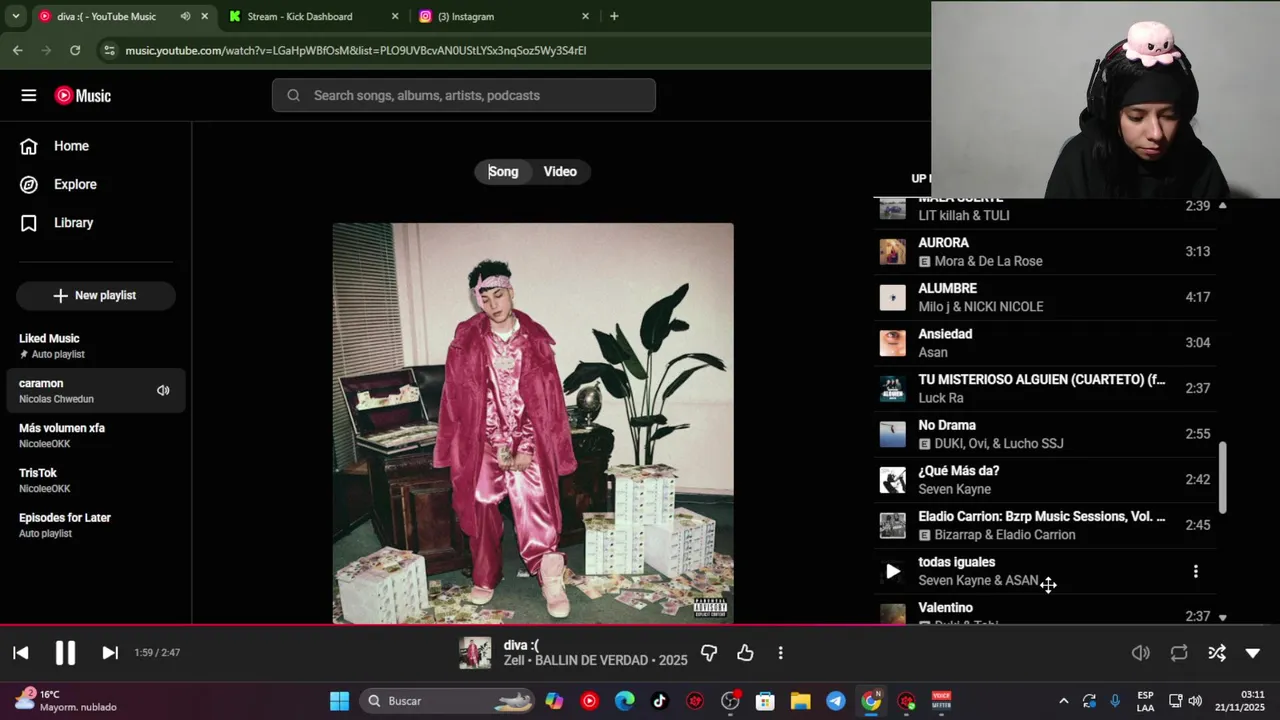Screen dimensions: 1280x720
Task: Click the taskbar Buscar search box
Action: [x=446, y=701]
